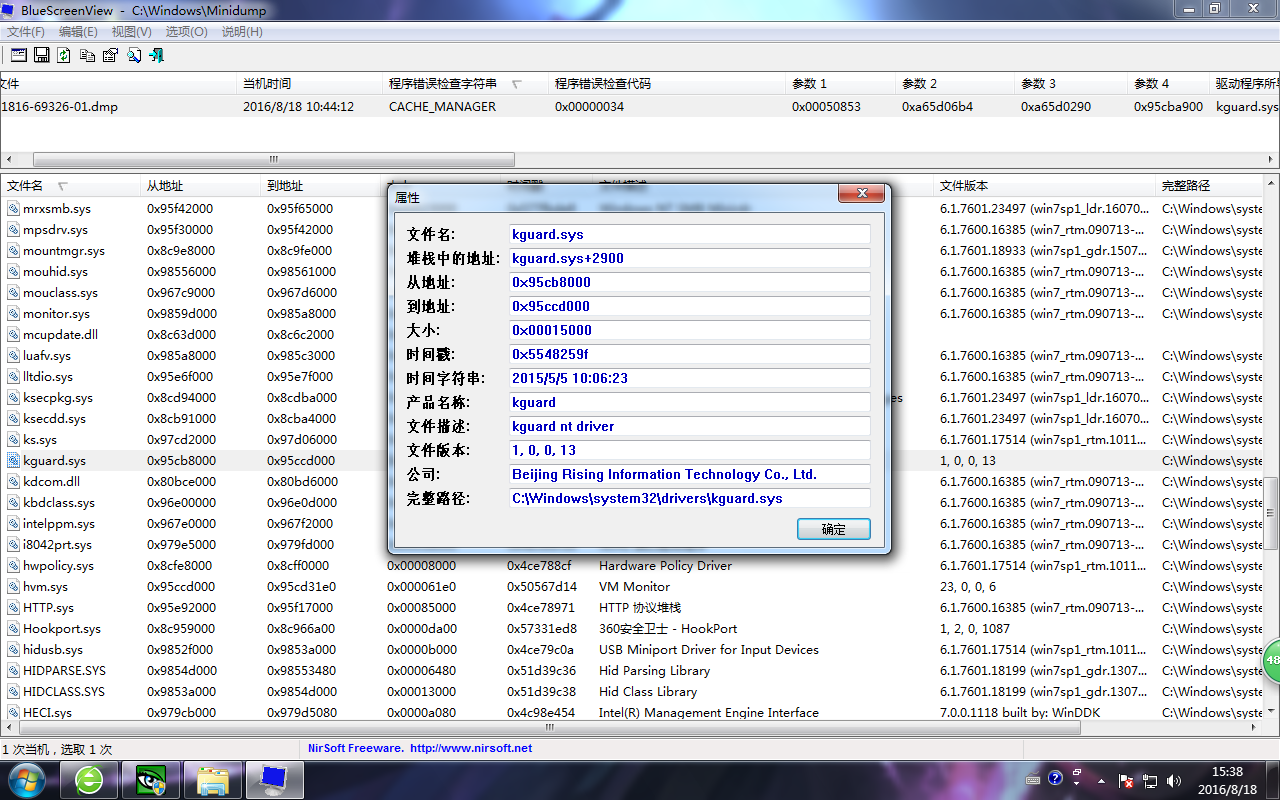Image resolution: width=1280 pixels, height=800 pixels.
Task: Open the Windows Start menu
Action: [x=26, y=779]
